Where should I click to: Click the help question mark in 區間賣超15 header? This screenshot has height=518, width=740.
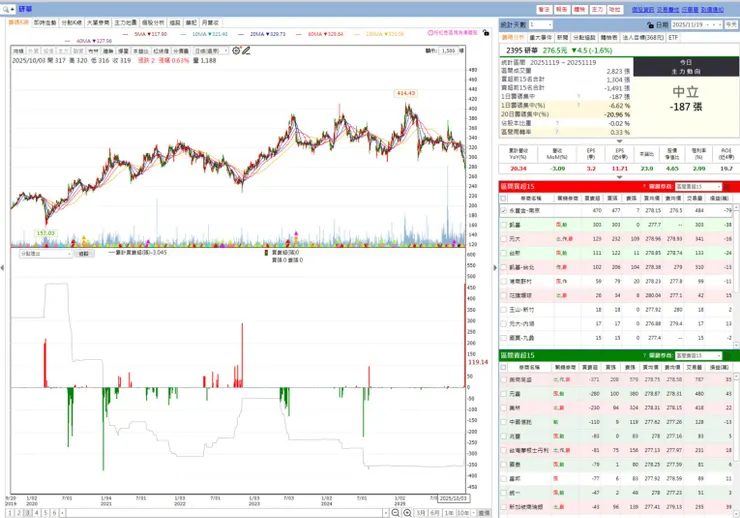pos(644,355)
